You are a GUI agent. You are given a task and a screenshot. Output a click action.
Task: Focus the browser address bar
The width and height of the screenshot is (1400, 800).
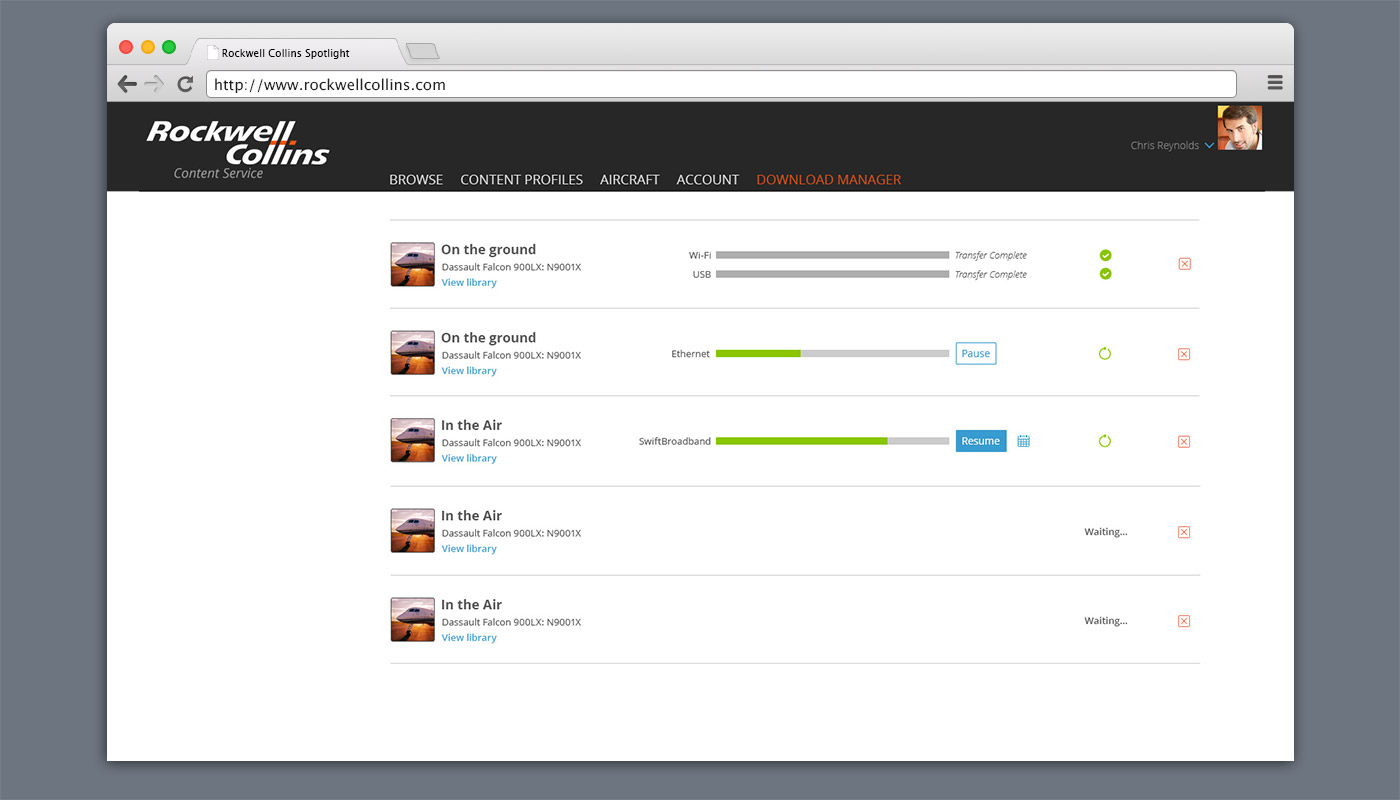(x=721, y=84)
